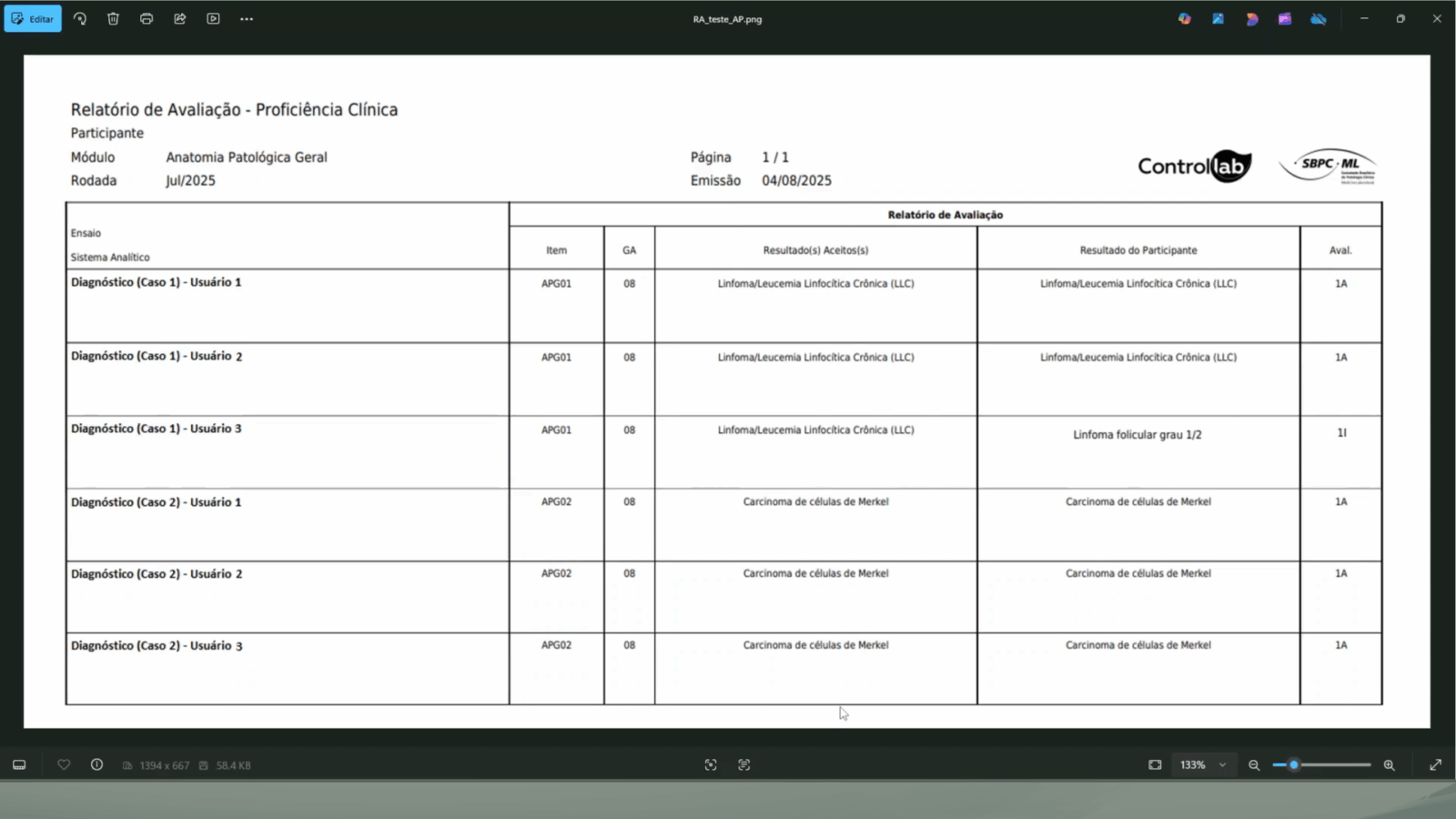Click the OneDrive cloud icon
The width and height of the screenshot is (1456, 819).
[x=1318, y=19]
